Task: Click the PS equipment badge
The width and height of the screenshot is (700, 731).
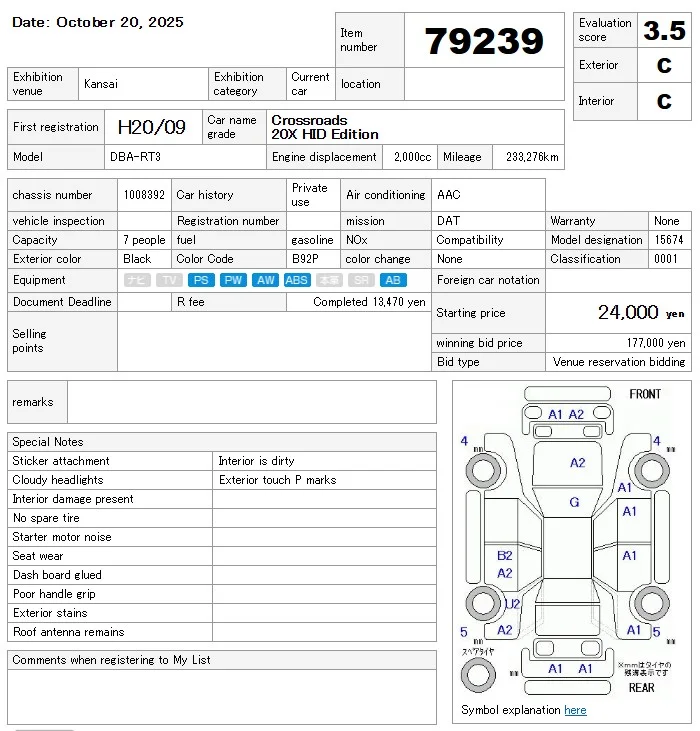Action: coord(201,280)
